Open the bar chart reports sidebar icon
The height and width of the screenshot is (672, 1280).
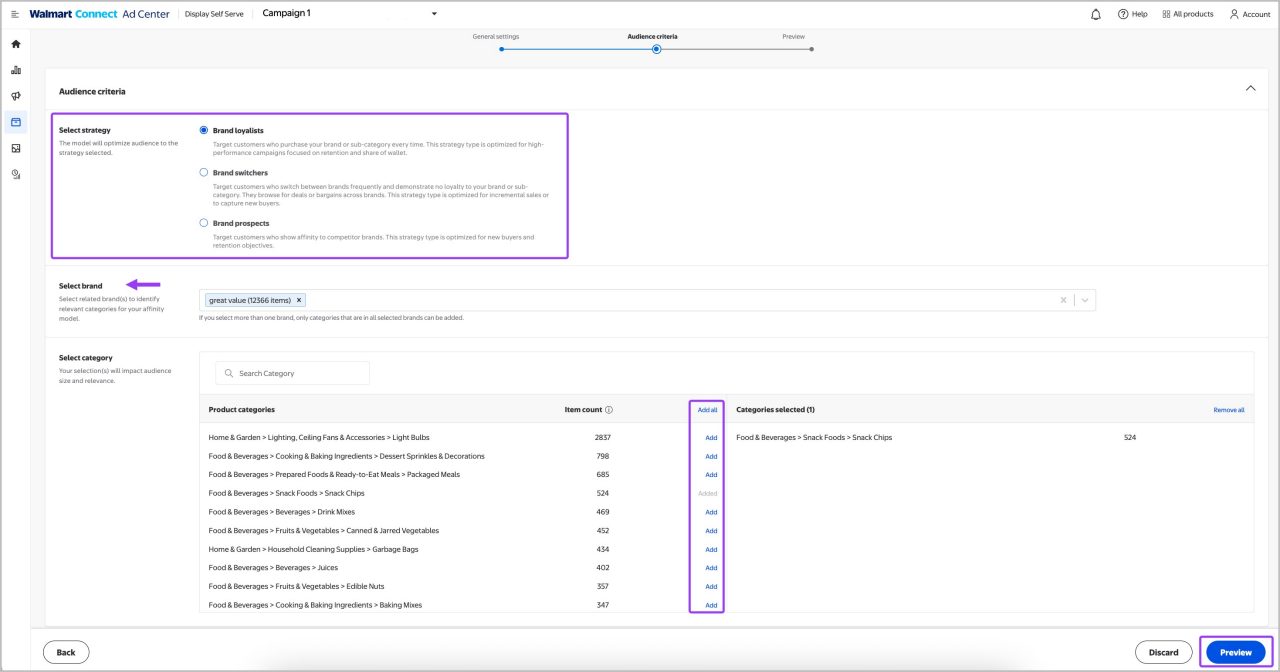pyautogui.click(x=16, y=70)
